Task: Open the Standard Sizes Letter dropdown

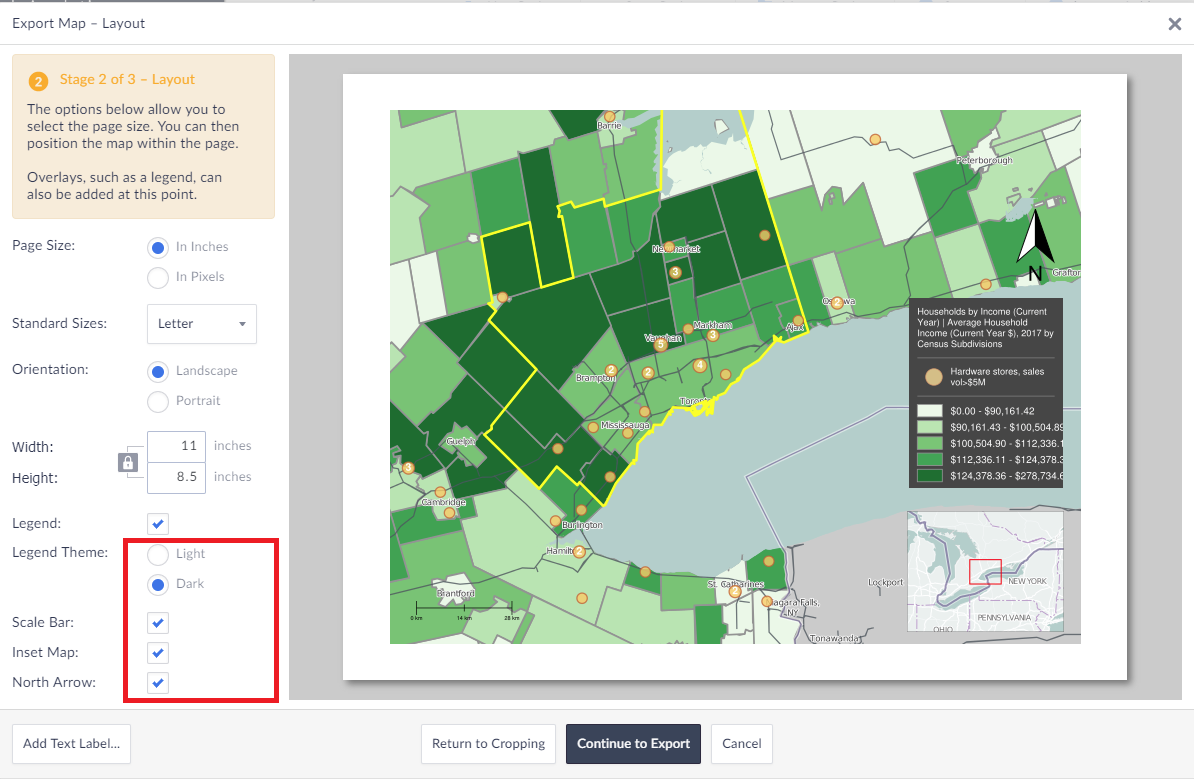Action: point(201,324)
